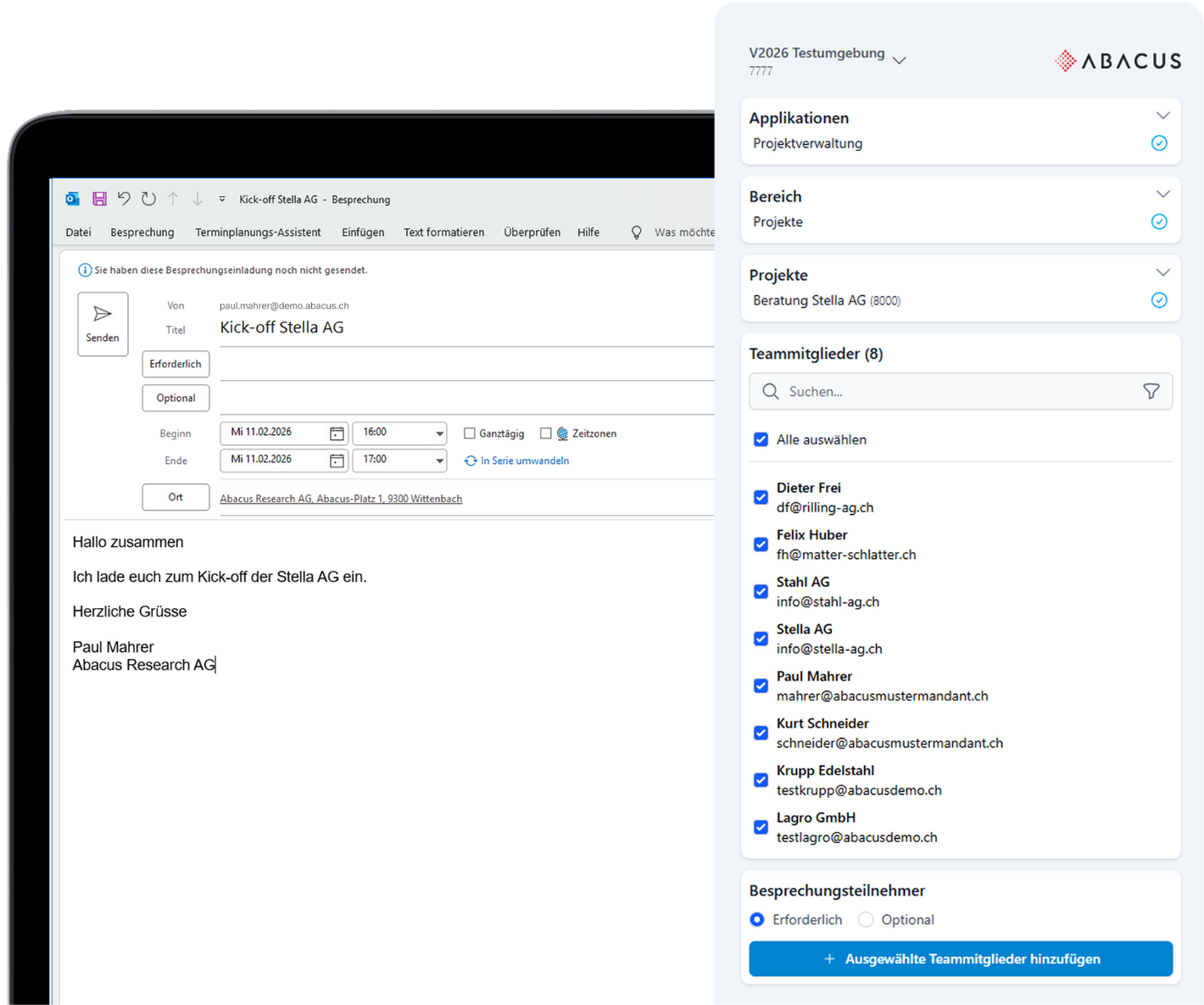Click the Zeitzonen globe icon
This screenshot has width=1204, height=1005.
562,433
